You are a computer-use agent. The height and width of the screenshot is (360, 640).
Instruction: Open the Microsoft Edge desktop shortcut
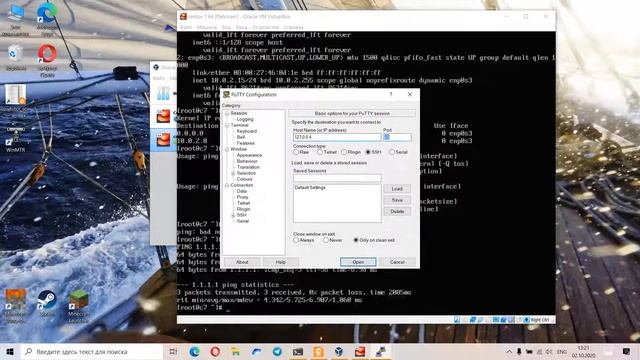tap(47, 19)
